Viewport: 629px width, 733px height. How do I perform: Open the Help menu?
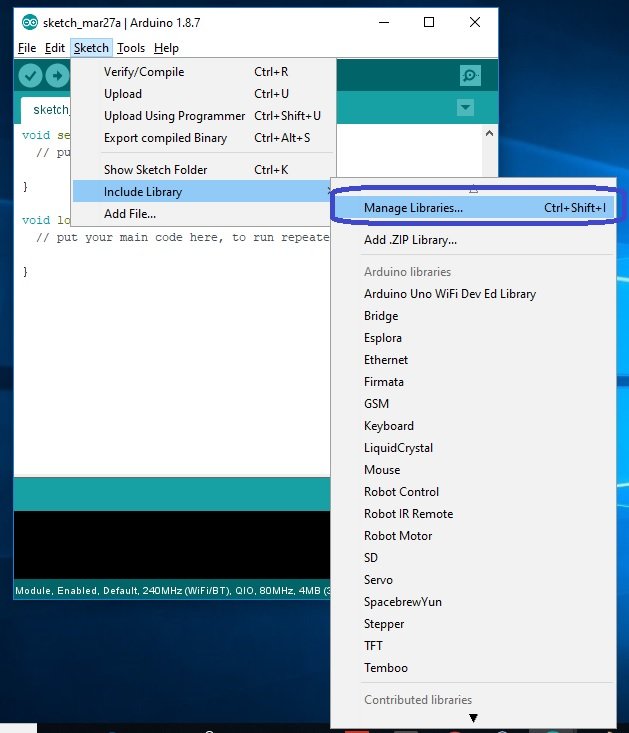click(x=166, y=48)
